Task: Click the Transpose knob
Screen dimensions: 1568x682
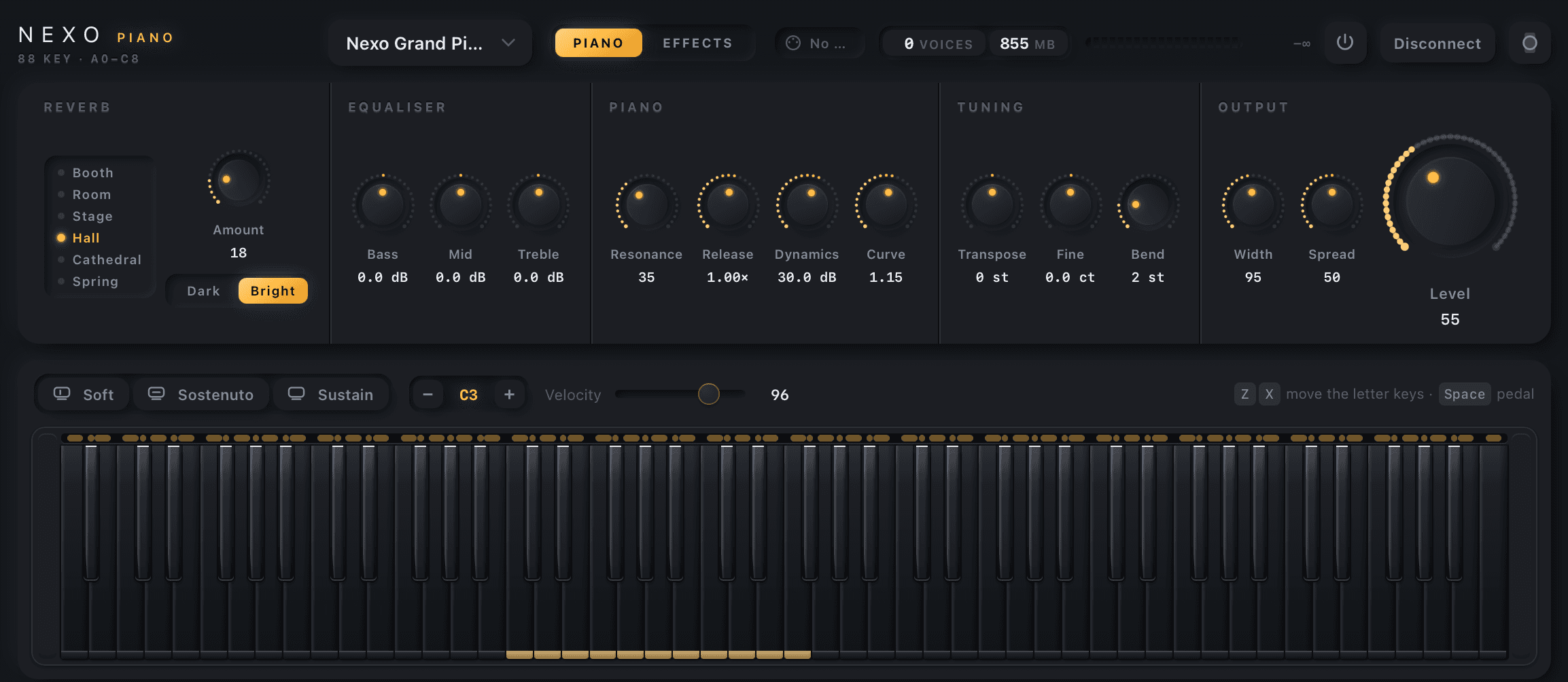Action: [x=992, y=204]
